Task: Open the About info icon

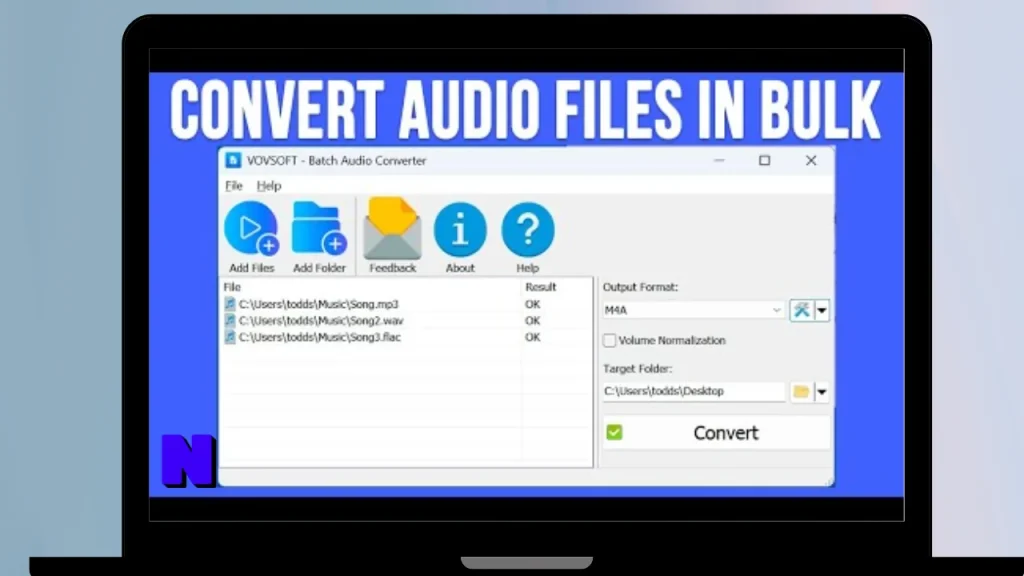Action: coord(460,229)
